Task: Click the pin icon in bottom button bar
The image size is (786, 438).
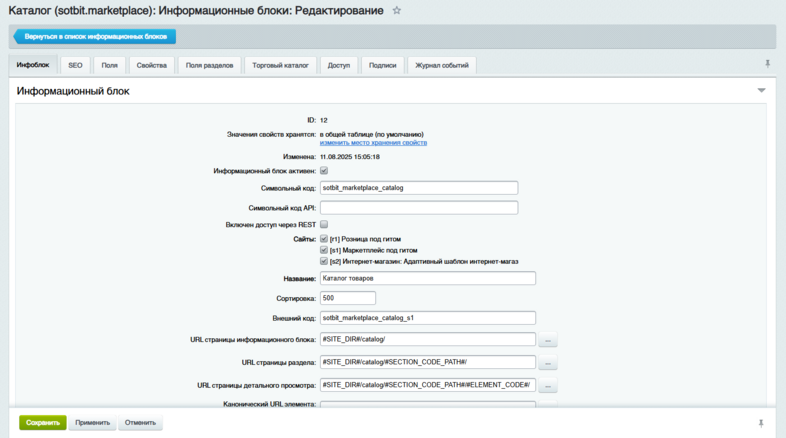Action: coord(762,423)
